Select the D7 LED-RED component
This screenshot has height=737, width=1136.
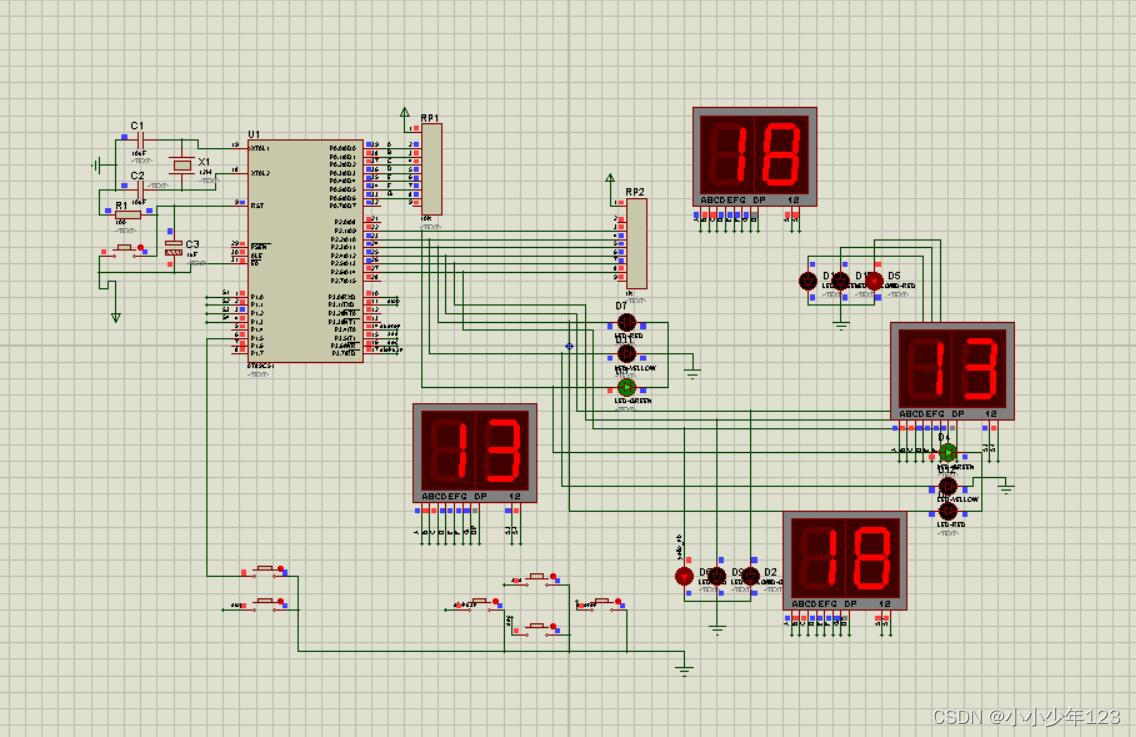pos(627,322)
